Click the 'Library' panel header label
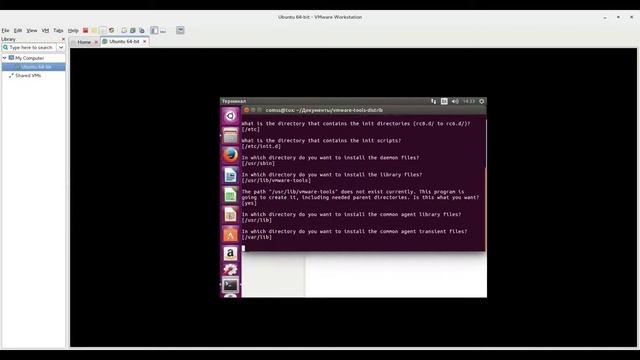The width and height of the screenshot is (640, 360). click(x=8, y=39)
